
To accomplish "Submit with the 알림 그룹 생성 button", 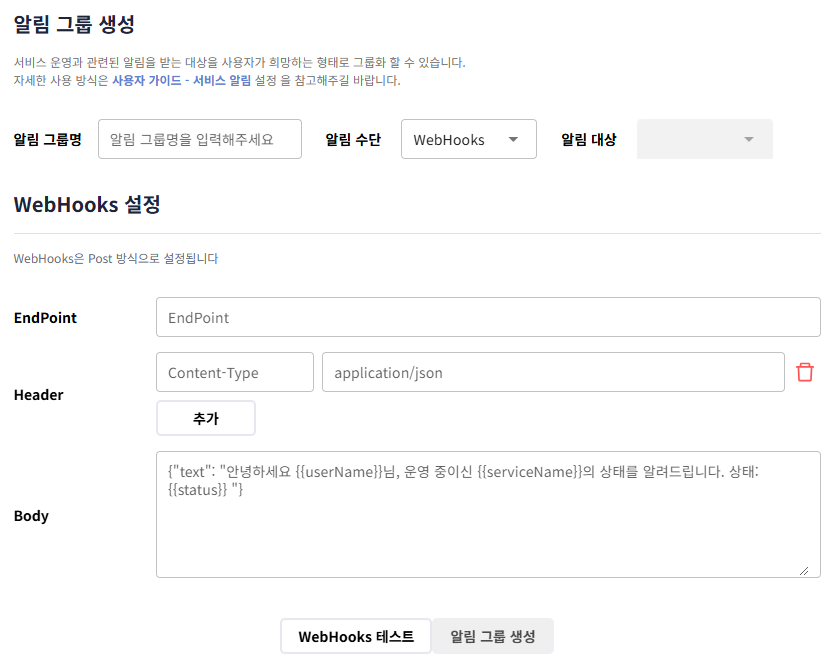I will click(x=492, y=636).
